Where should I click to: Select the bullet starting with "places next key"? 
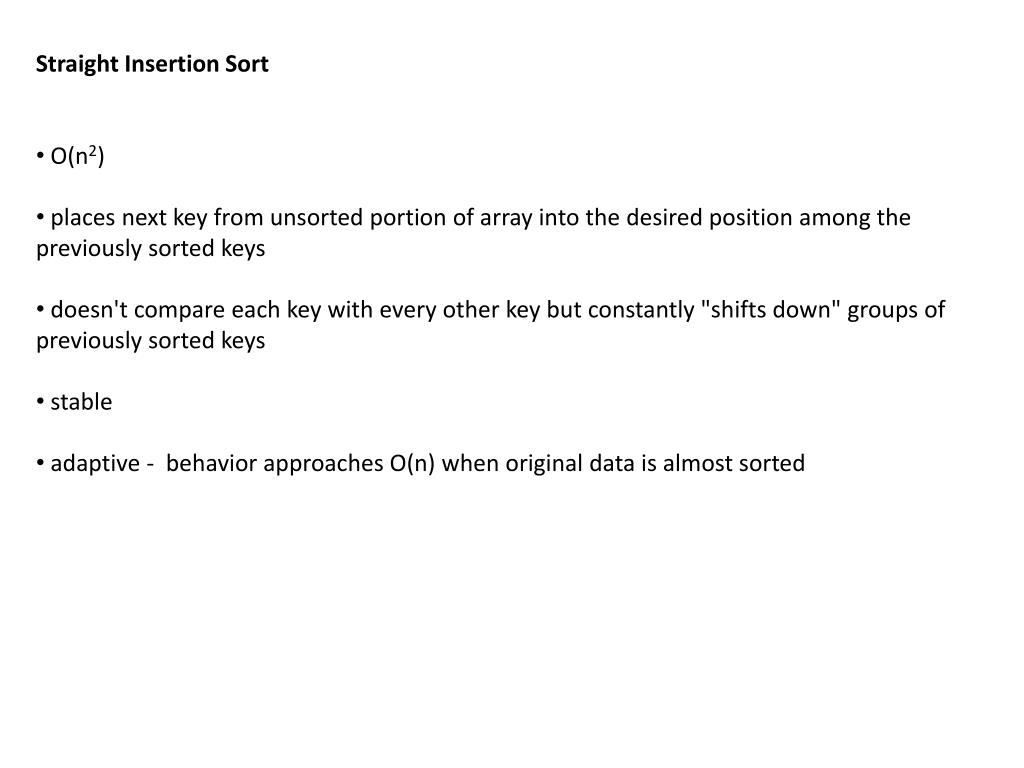473,233
